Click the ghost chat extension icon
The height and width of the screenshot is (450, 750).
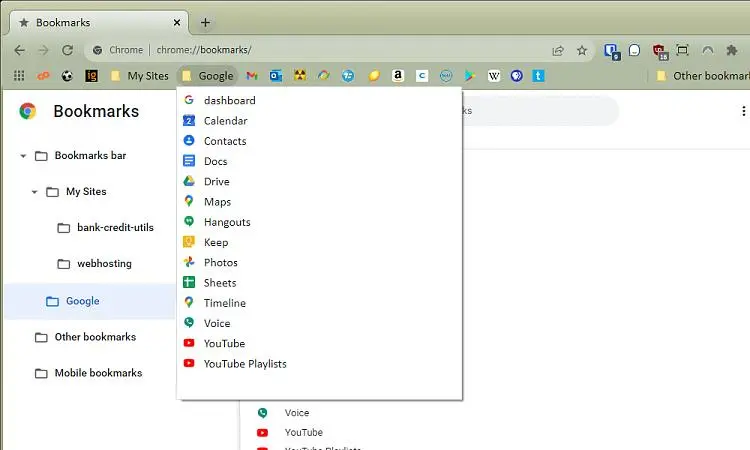[634, 50]
